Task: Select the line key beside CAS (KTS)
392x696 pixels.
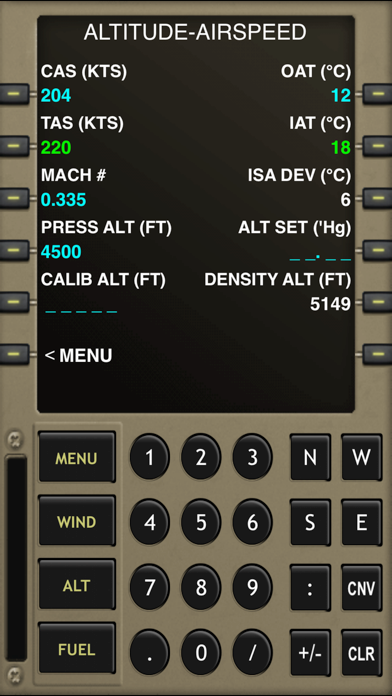Action: tap(14, 94)
